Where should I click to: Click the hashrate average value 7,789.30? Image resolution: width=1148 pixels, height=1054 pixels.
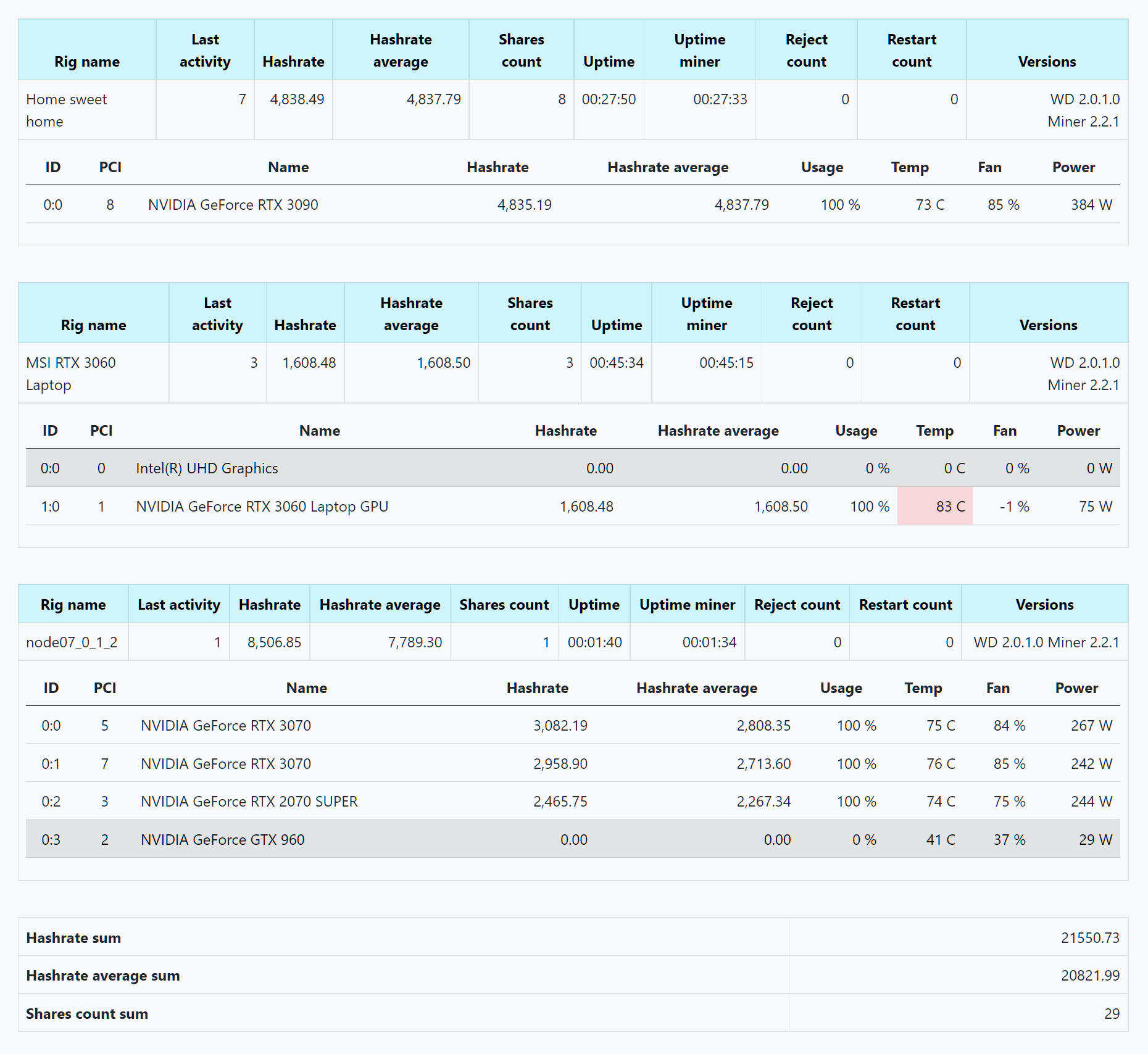click(x=415, y=642)
